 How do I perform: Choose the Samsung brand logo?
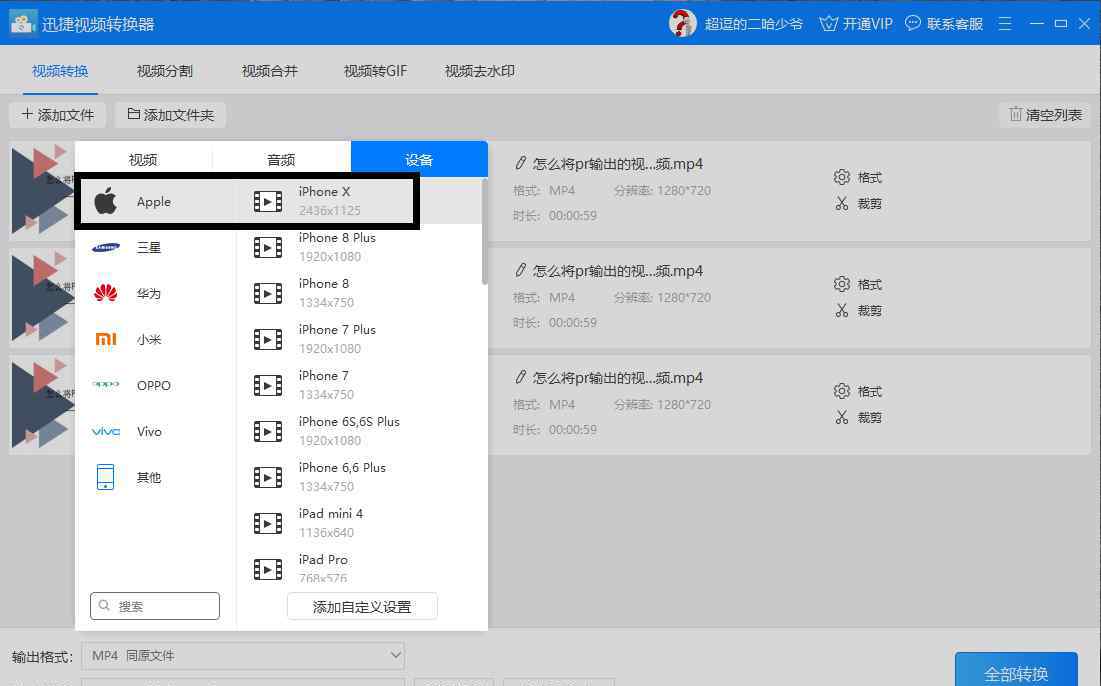(x=106, y=247)
